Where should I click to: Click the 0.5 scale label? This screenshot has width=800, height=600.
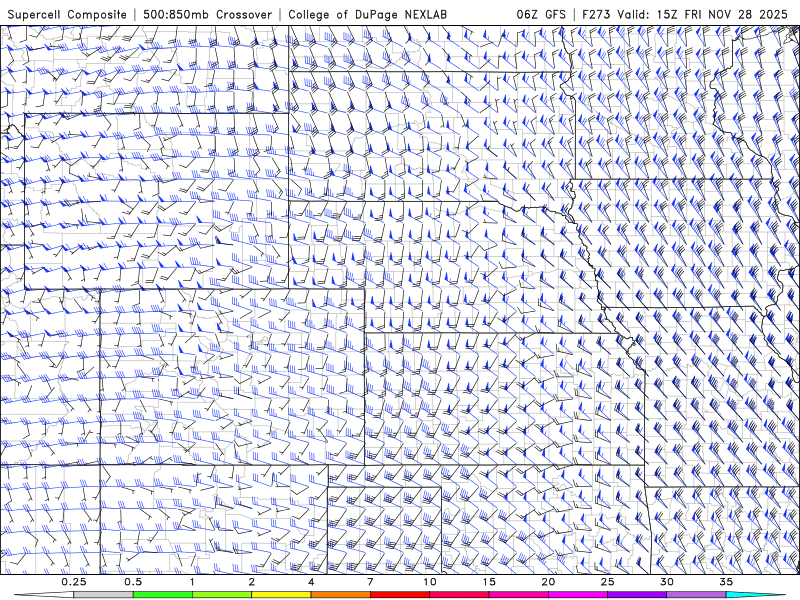[133, 582]
